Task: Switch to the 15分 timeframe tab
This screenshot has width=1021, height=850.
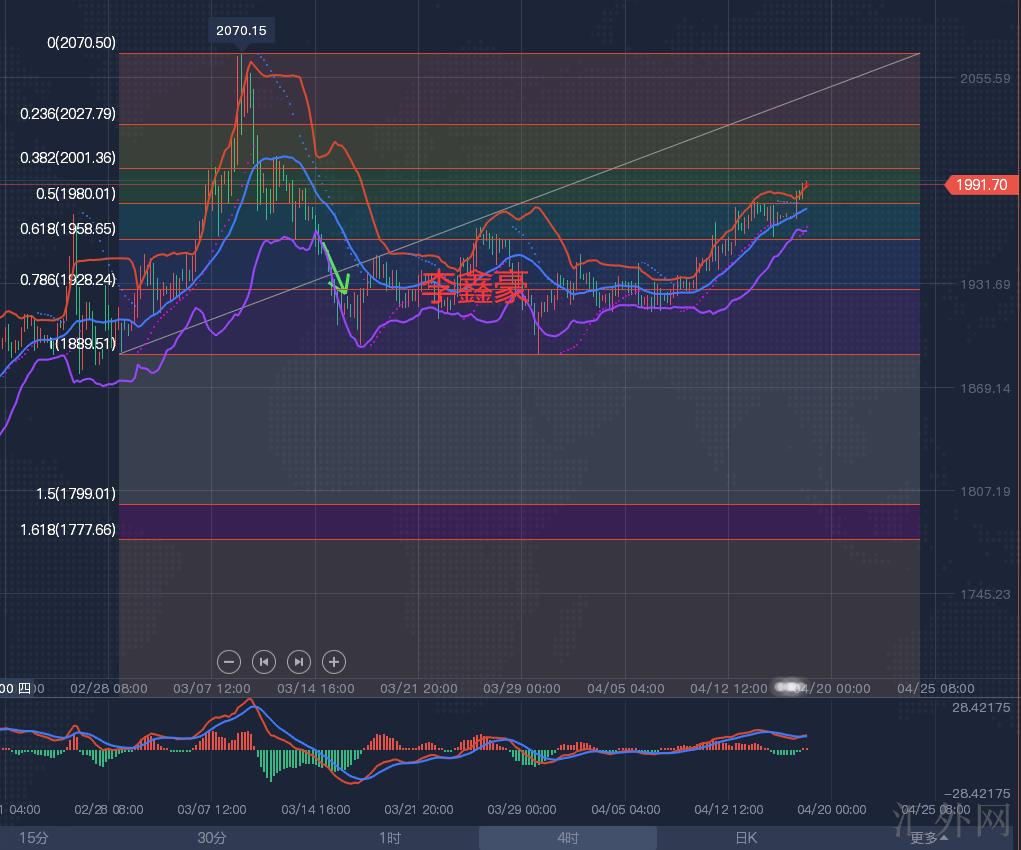Action: pyautogui.click(x=33, y=838)
